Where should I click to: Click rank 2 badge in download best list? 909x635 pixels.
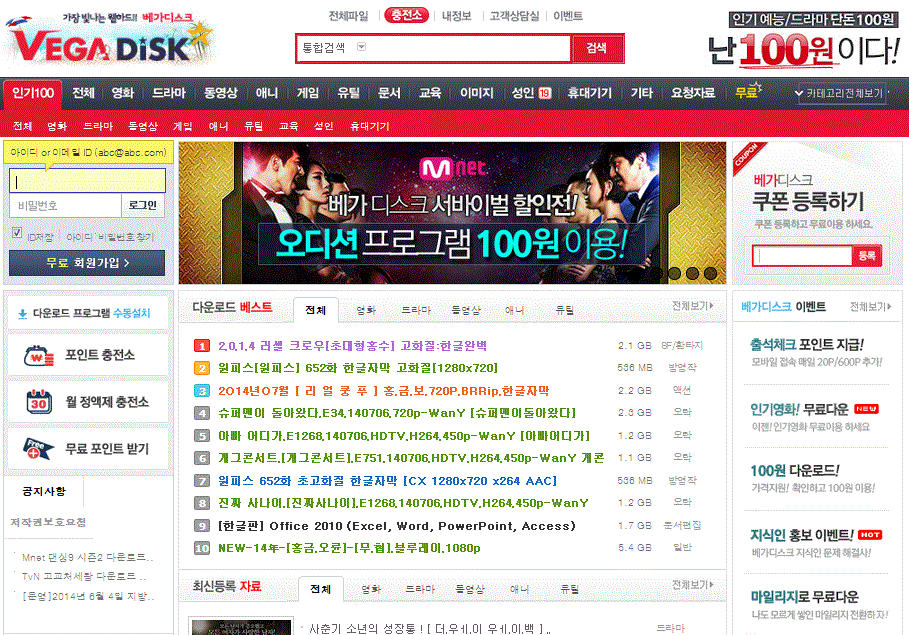coord(202,368)
